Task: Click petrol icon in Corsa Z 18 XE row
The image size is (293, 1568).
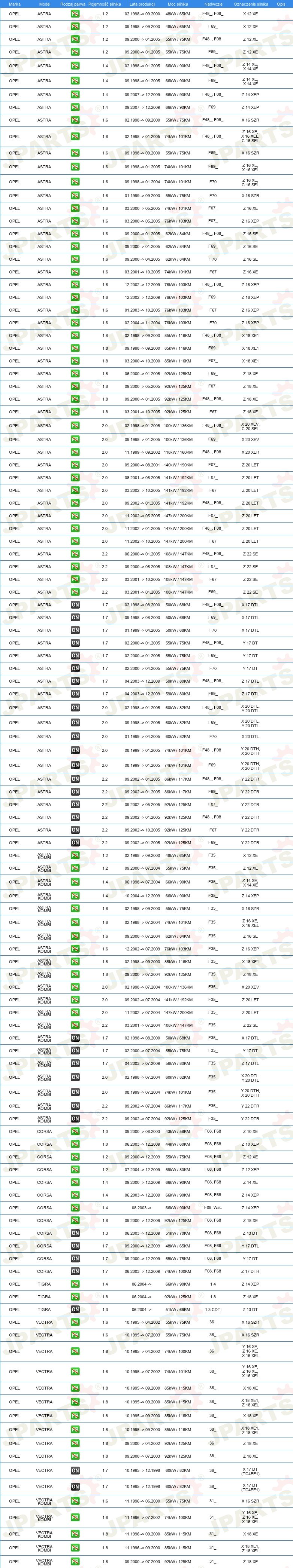Action: pyautogui.click(x=75, y=1221)
